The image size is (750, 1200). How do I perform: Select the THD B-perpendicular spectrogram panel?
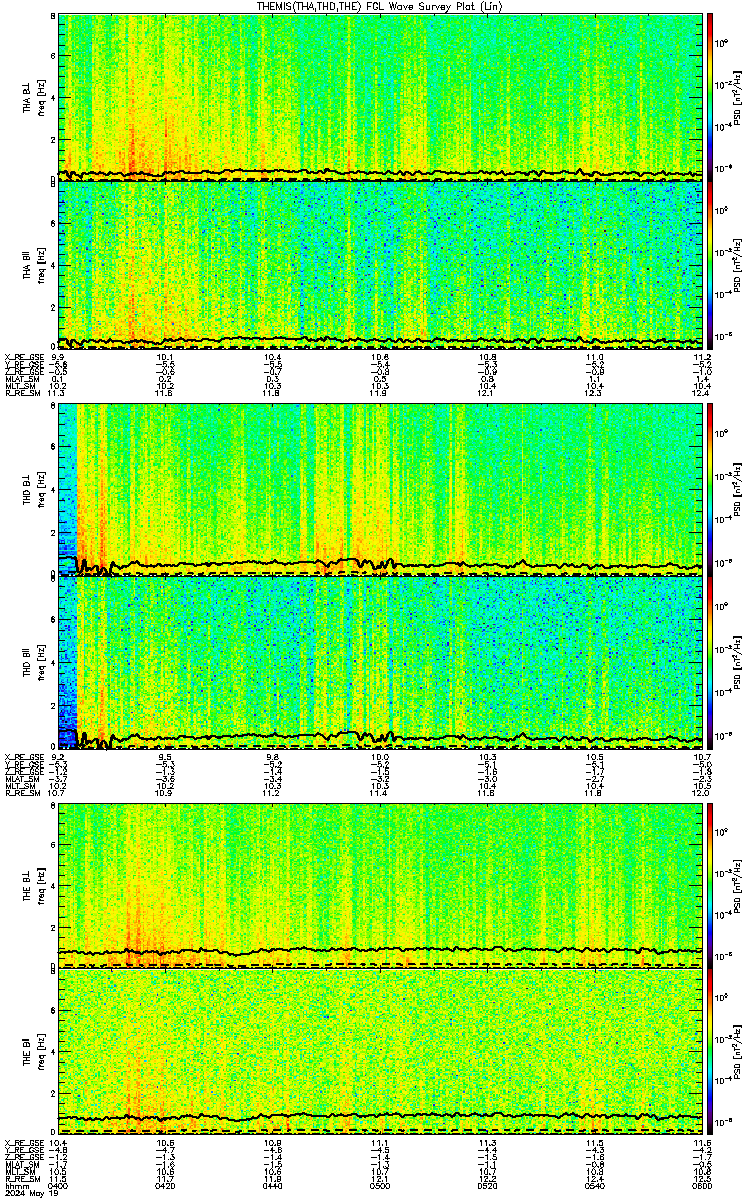pyautogui.click(x=381, y=488)
